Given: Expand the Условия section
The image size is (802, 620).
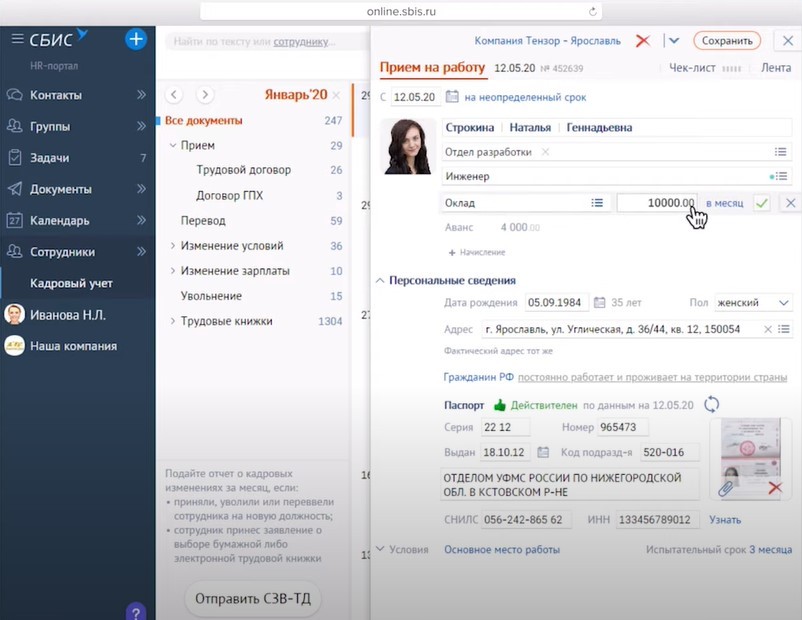Looking at the screenshot, I should point(380,550).
